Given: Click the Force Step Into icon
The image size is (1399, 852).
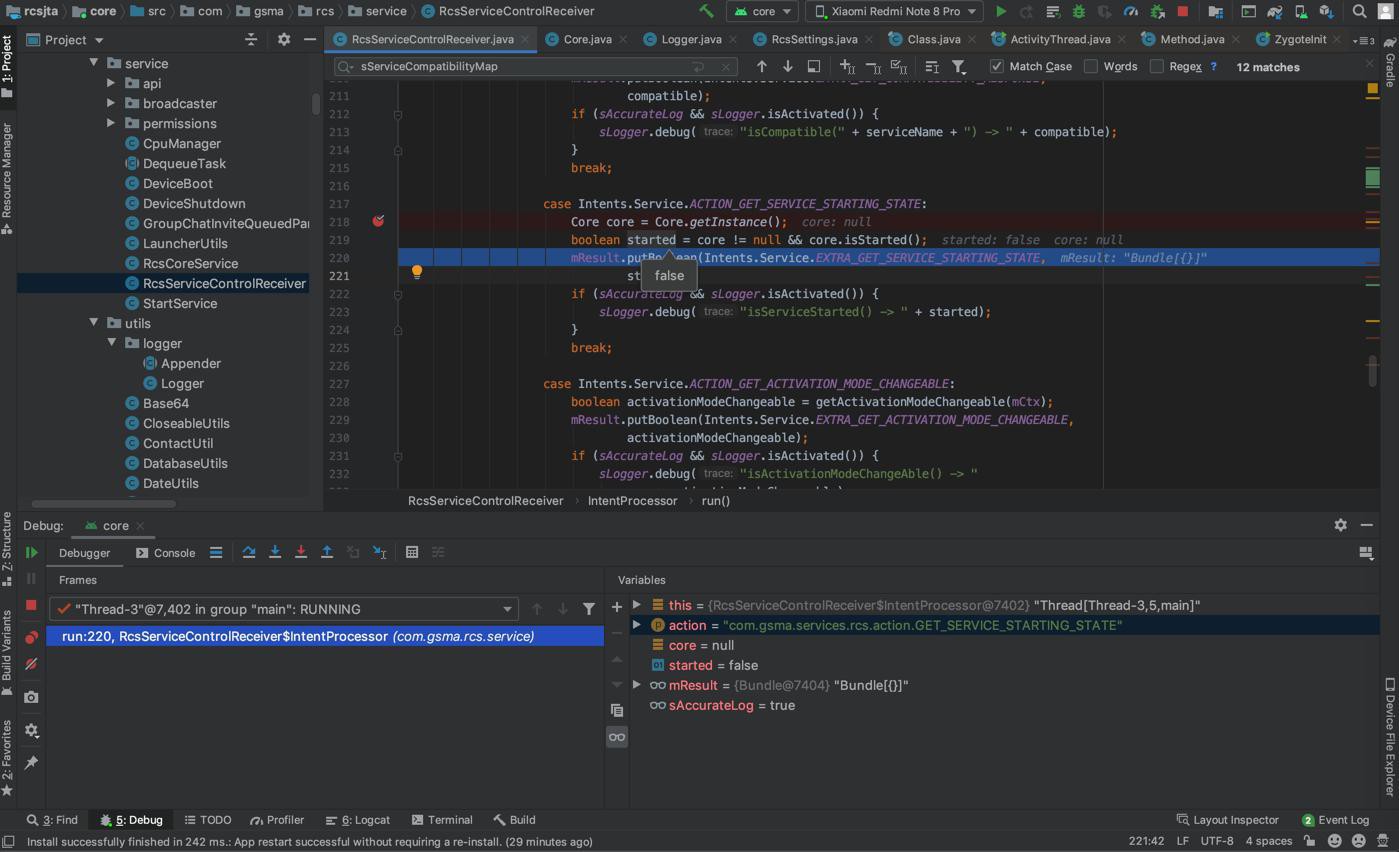Looking at the screenshot, I should 301,552.
